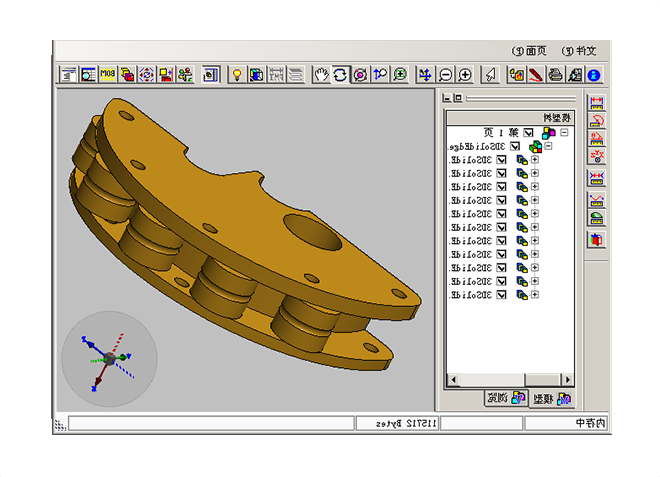Open the 页面 (Page) menu
This screenshot has width=660, height=477.
pyautogui.click(x=530, y=50)
